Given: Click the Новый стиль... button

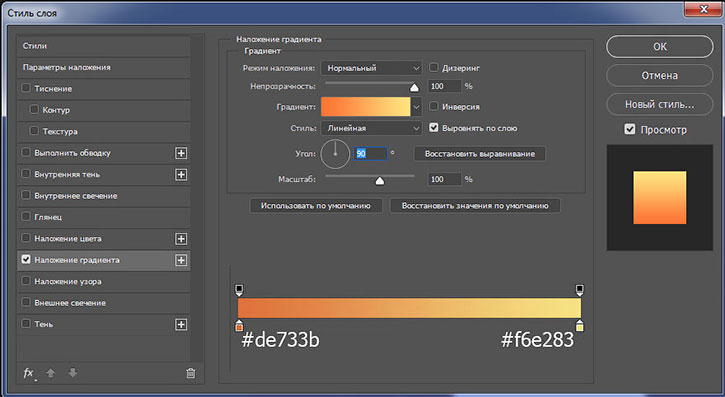Looking at the screenshot, I should point(660,104).
